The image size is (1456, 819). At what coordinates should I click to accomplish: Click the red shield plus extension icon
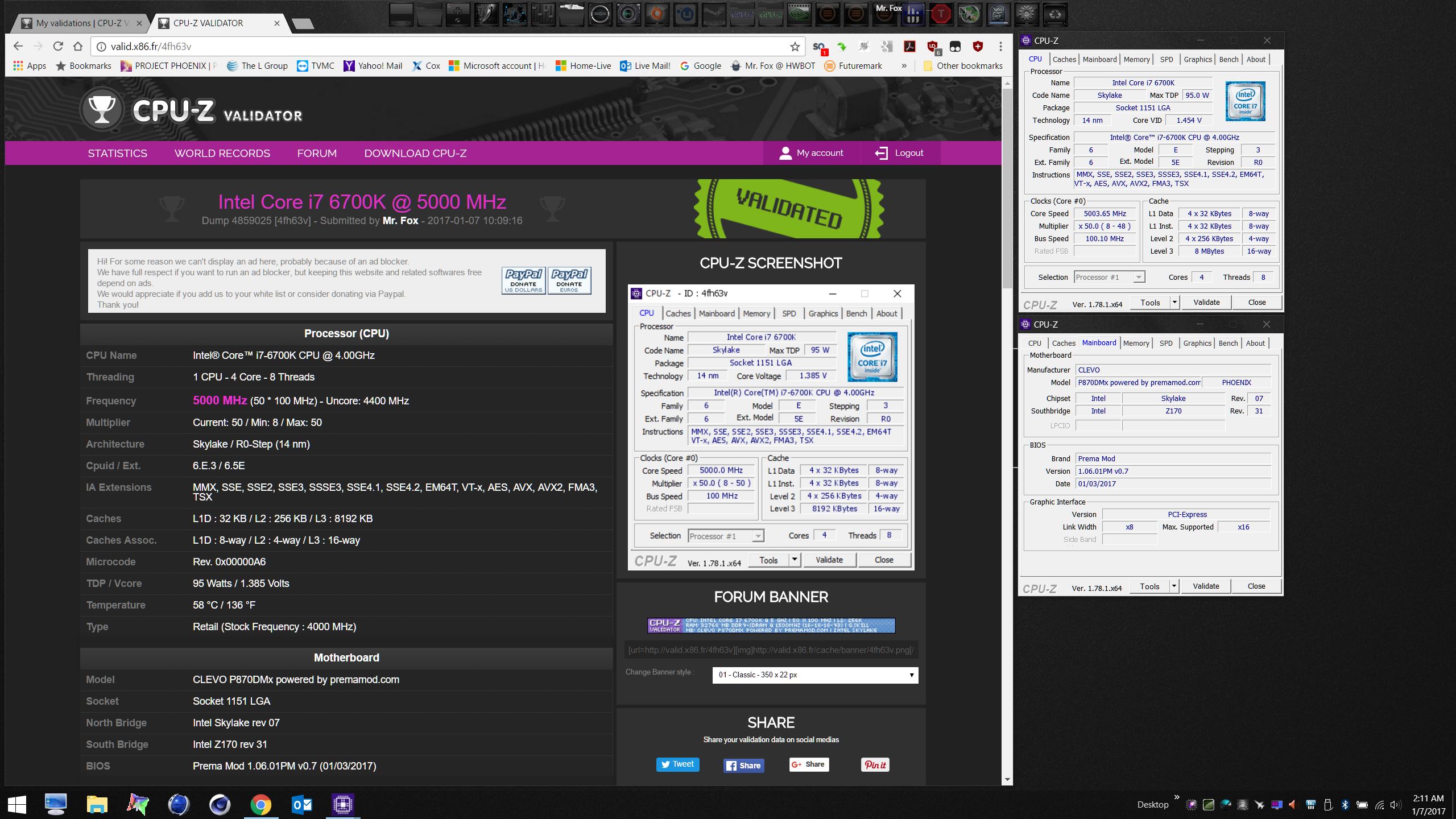coord(978,47)
